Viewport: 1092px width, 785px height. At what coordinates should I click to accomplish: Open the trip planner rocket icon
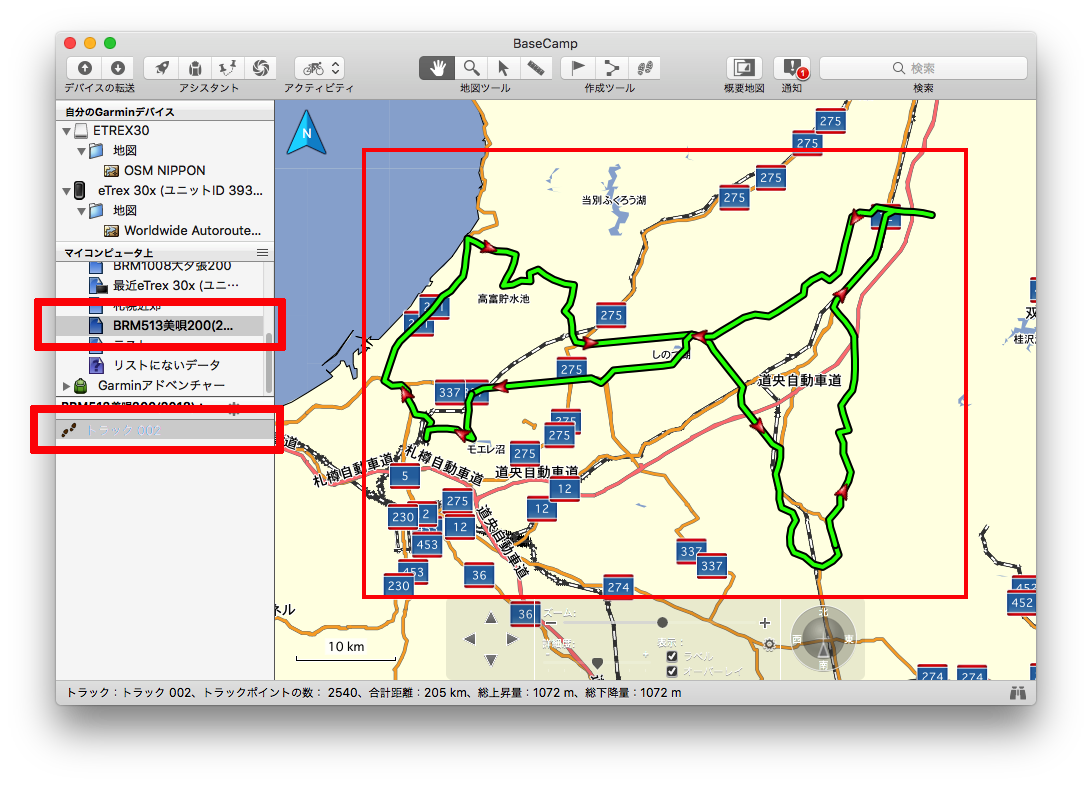[162, 68]
